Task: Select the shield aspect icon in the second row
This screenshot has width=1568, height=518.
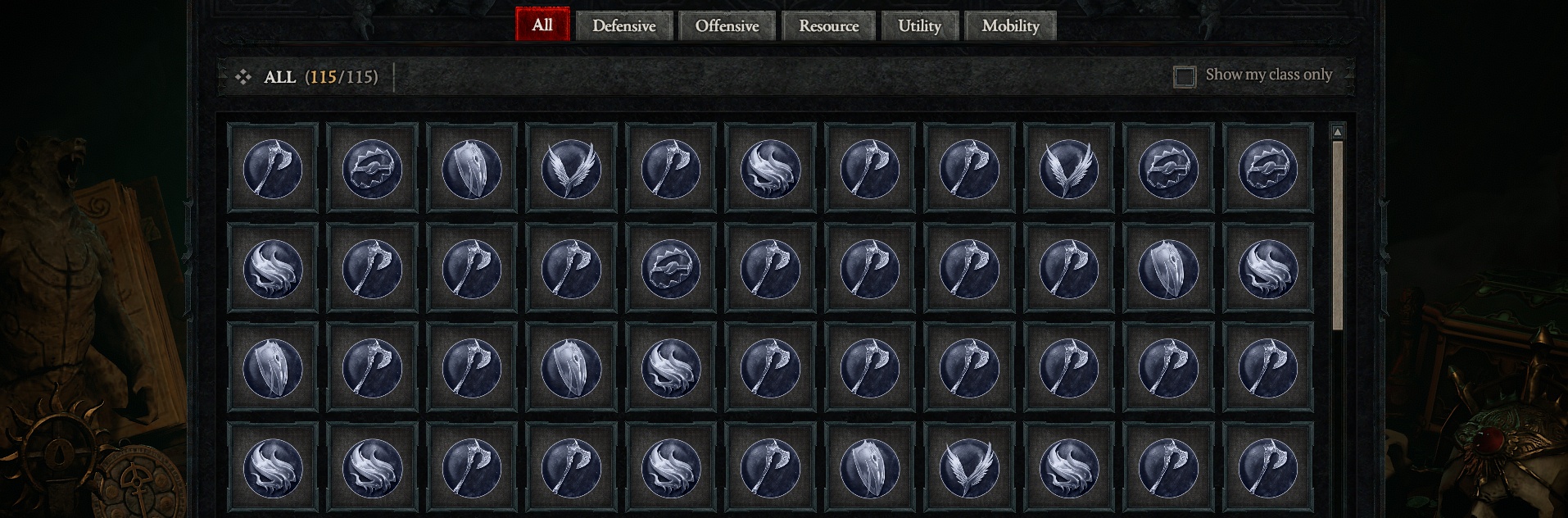Action: [x=1168, y=268]
